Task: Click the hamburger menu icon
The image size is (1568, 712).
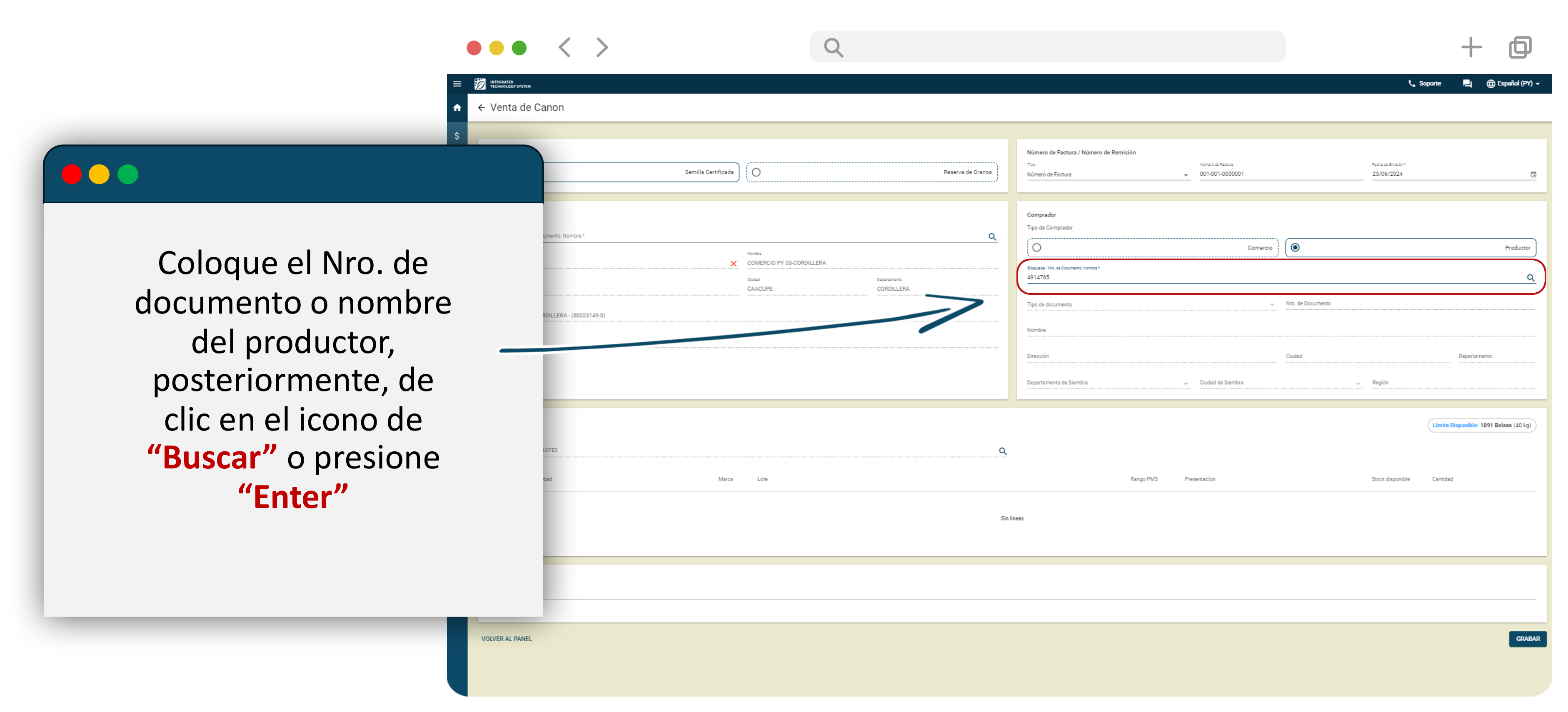Action: tap(457, 84)
